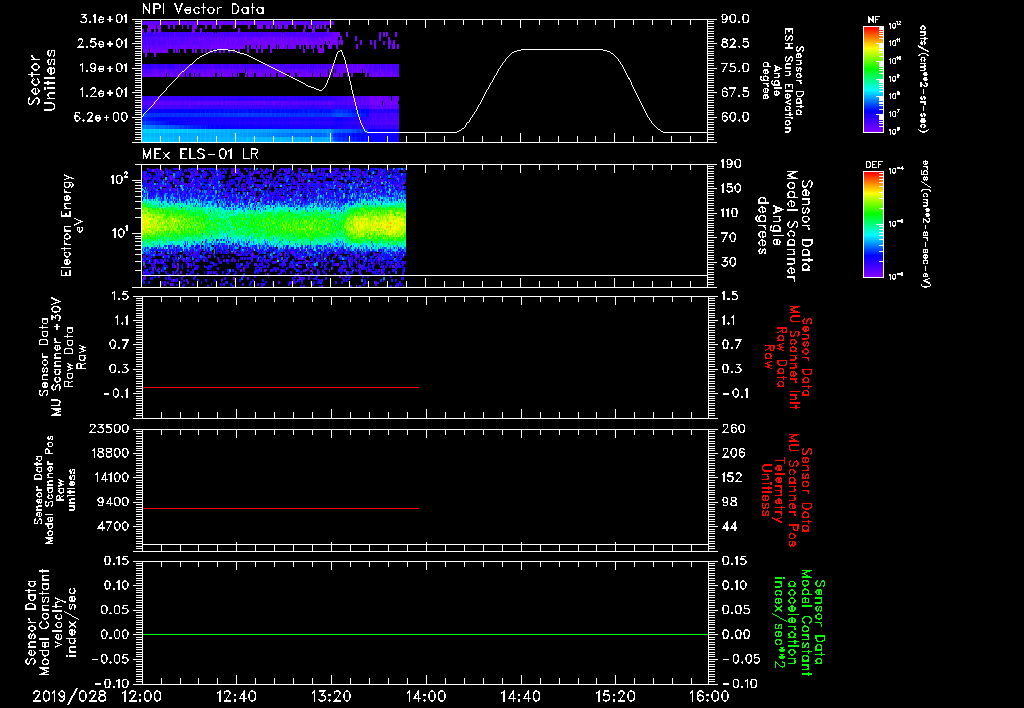Click the "14:40" time tick label
This screenshot has height=708, width=1024.
tap(520, 696)
